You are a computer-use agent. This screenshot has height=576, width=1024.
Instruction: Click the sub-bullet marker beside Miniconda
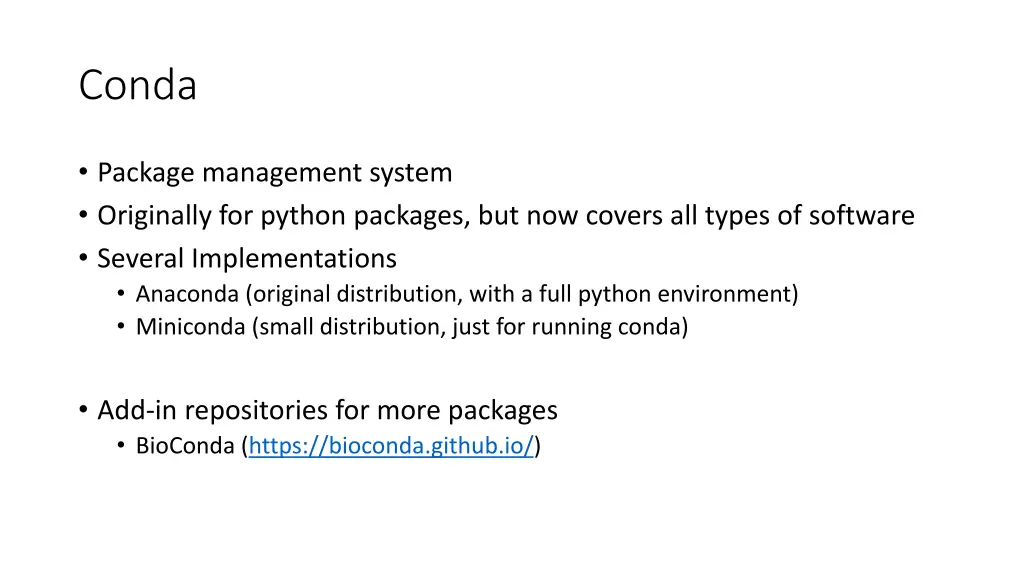121,326
